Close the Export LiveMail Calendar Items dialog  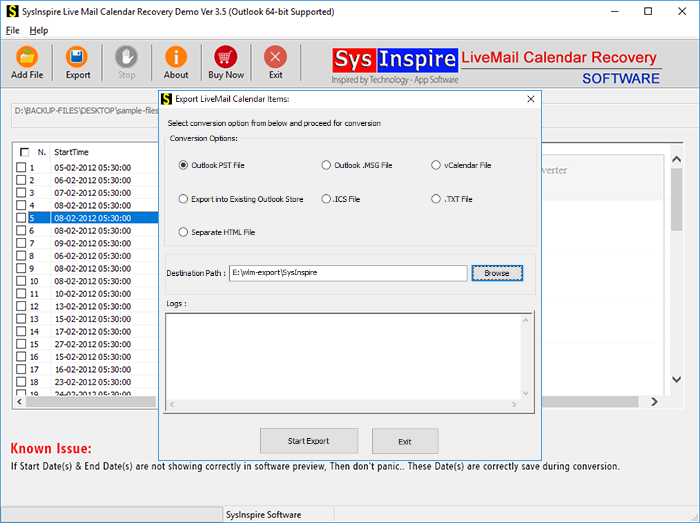[x=531, y=99]
